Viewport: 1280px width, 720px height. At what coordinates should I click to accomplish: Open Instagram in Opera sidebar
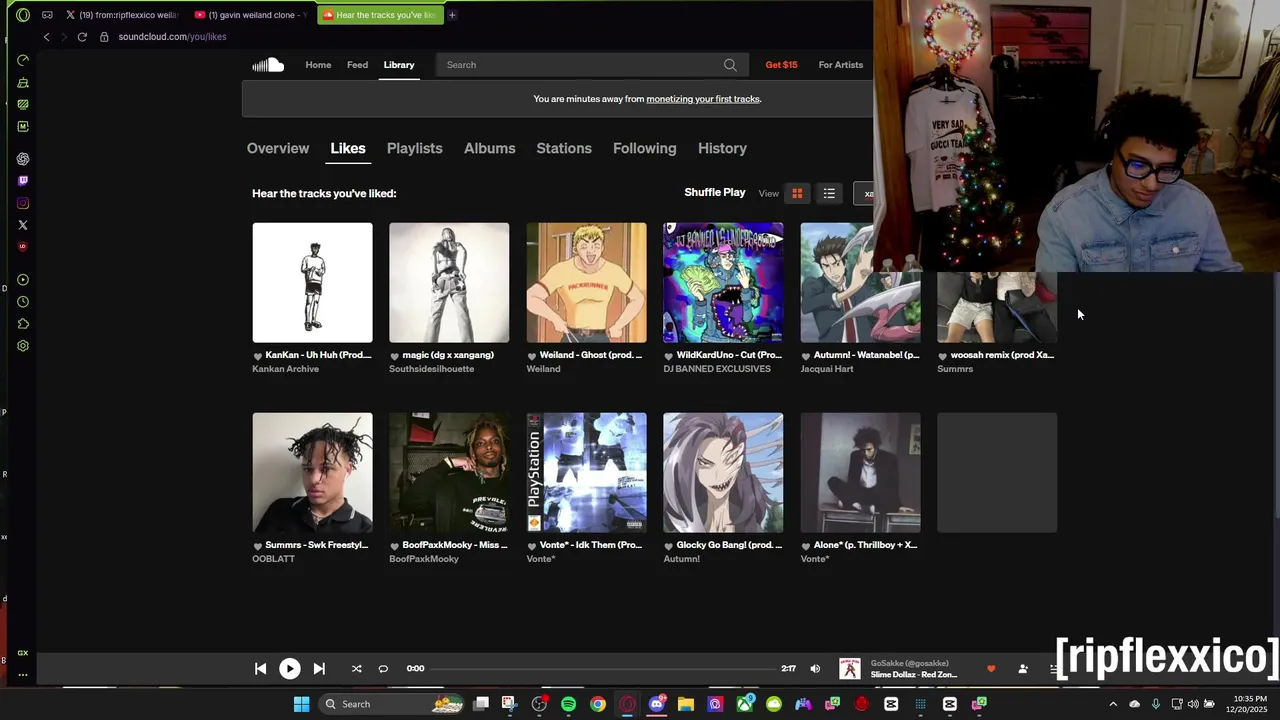23,203
